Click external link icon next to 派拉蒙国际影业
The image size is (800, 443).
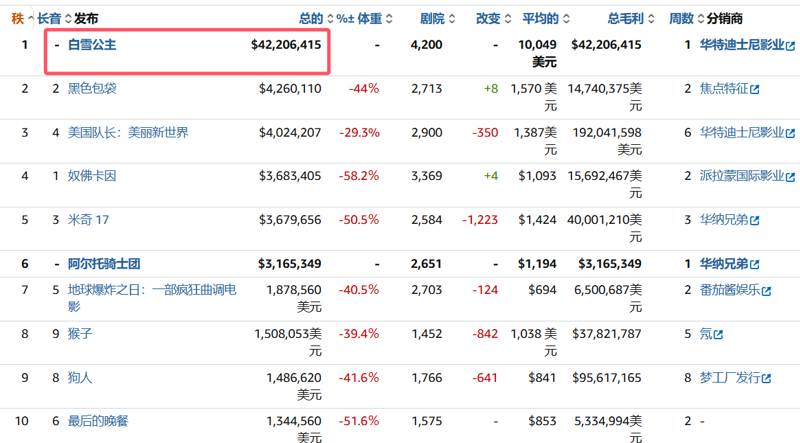coord(790,177)
